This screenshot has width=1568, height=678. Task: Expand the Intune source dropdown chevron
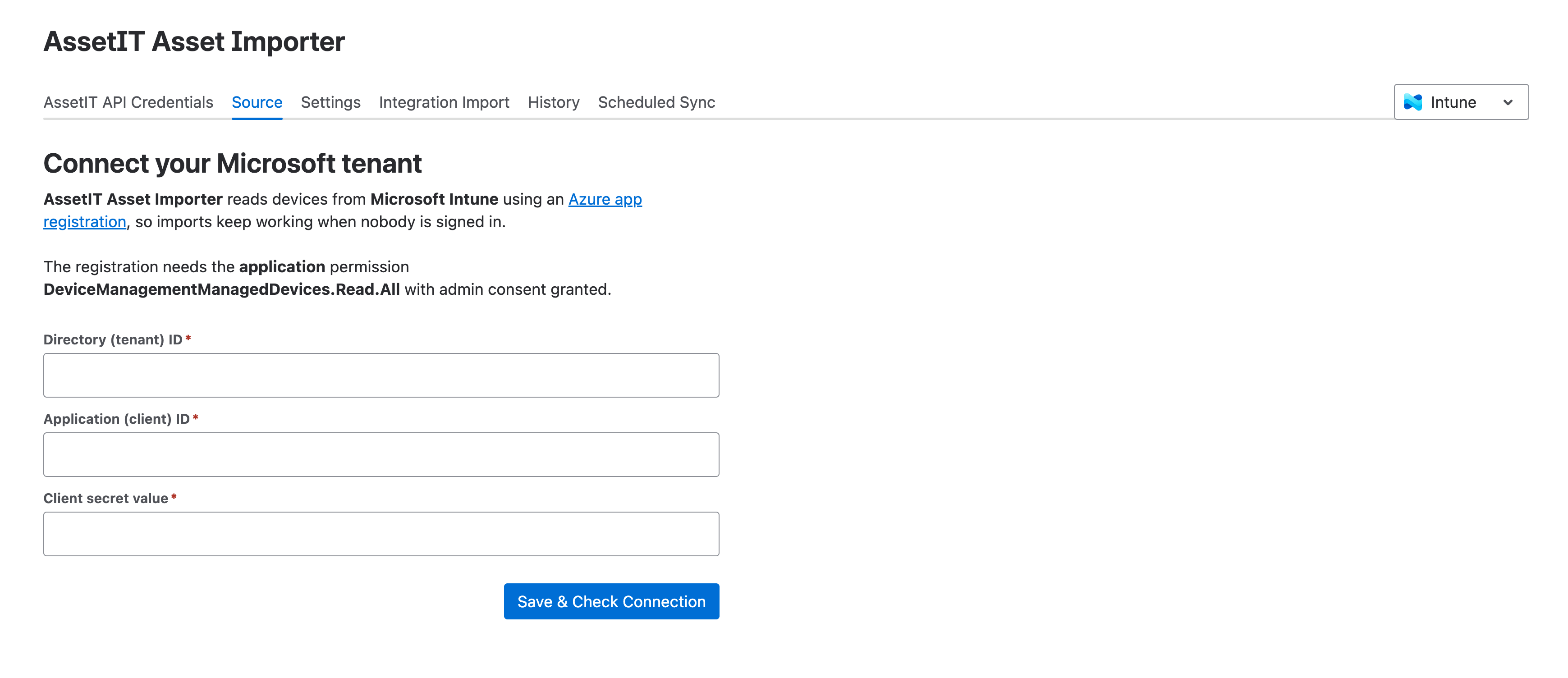pyautogui.click(x=1508, y=102)
